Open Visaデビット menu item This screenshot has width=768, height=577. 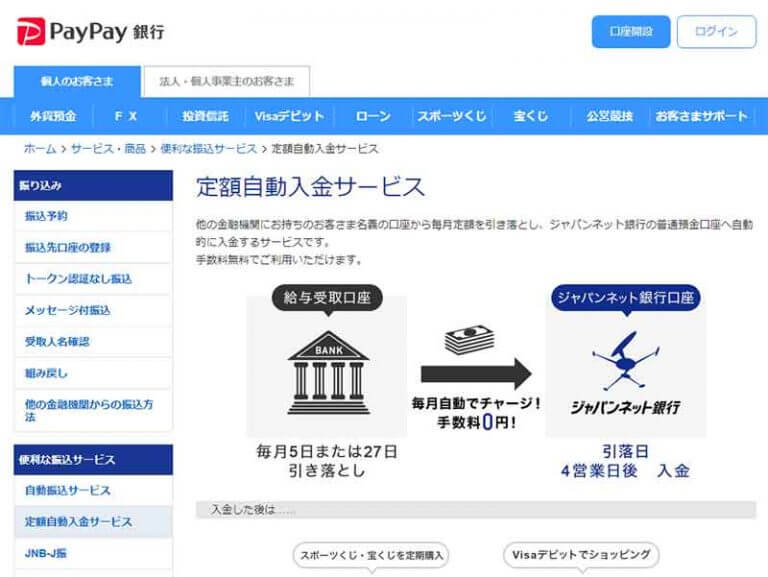pyautogui.click(x=289, y=116)
